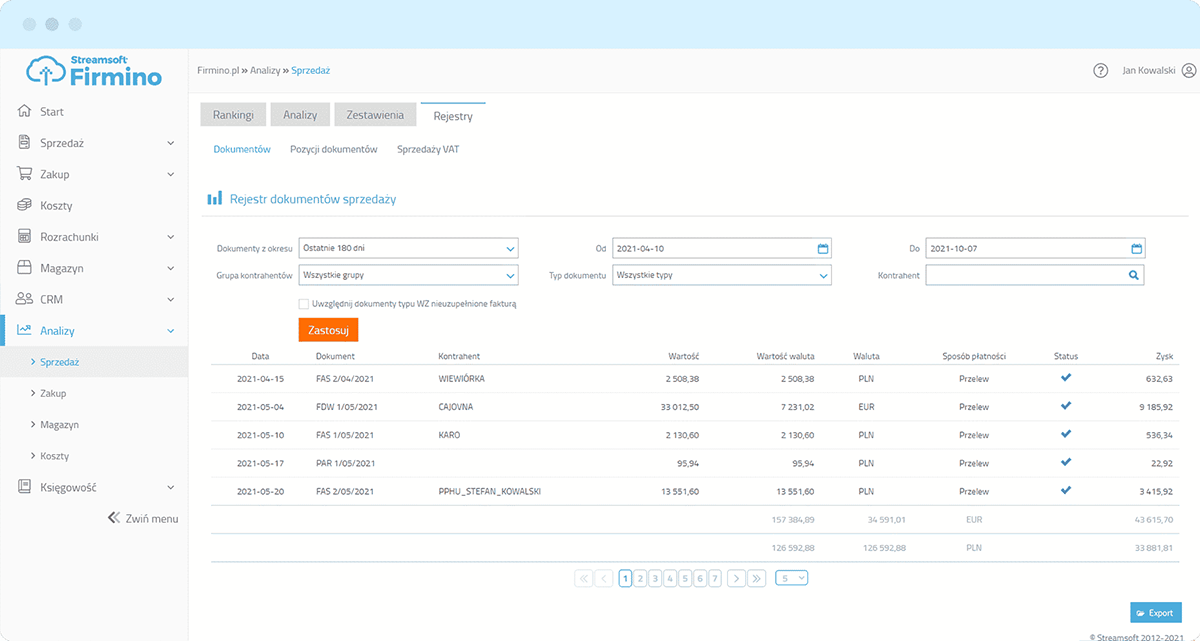Go to page 3 of results

[x=655, y=578]
